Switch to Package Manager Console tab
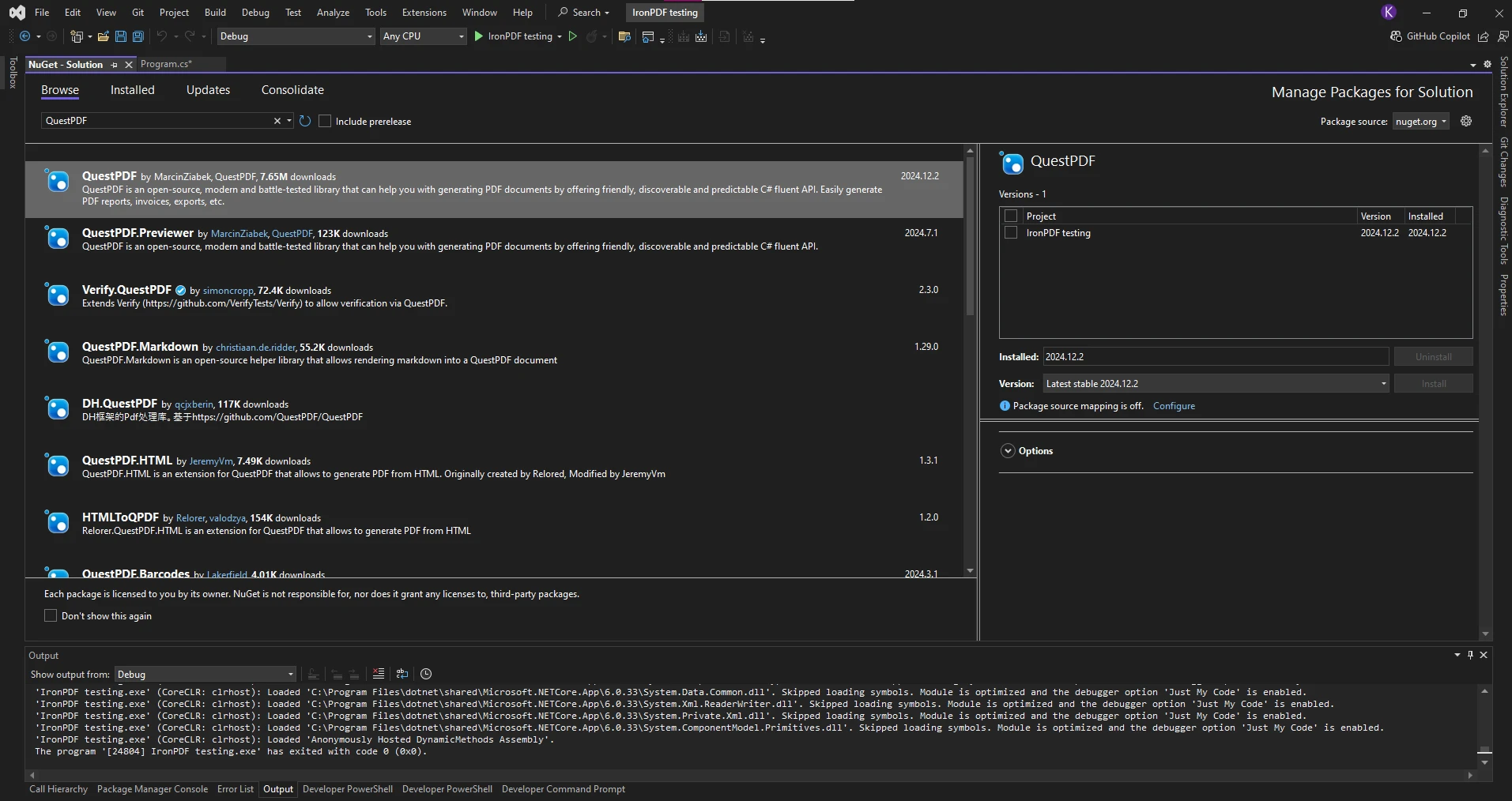The height and width of the screenshot is (801, 1512). (x=153, y=789)
